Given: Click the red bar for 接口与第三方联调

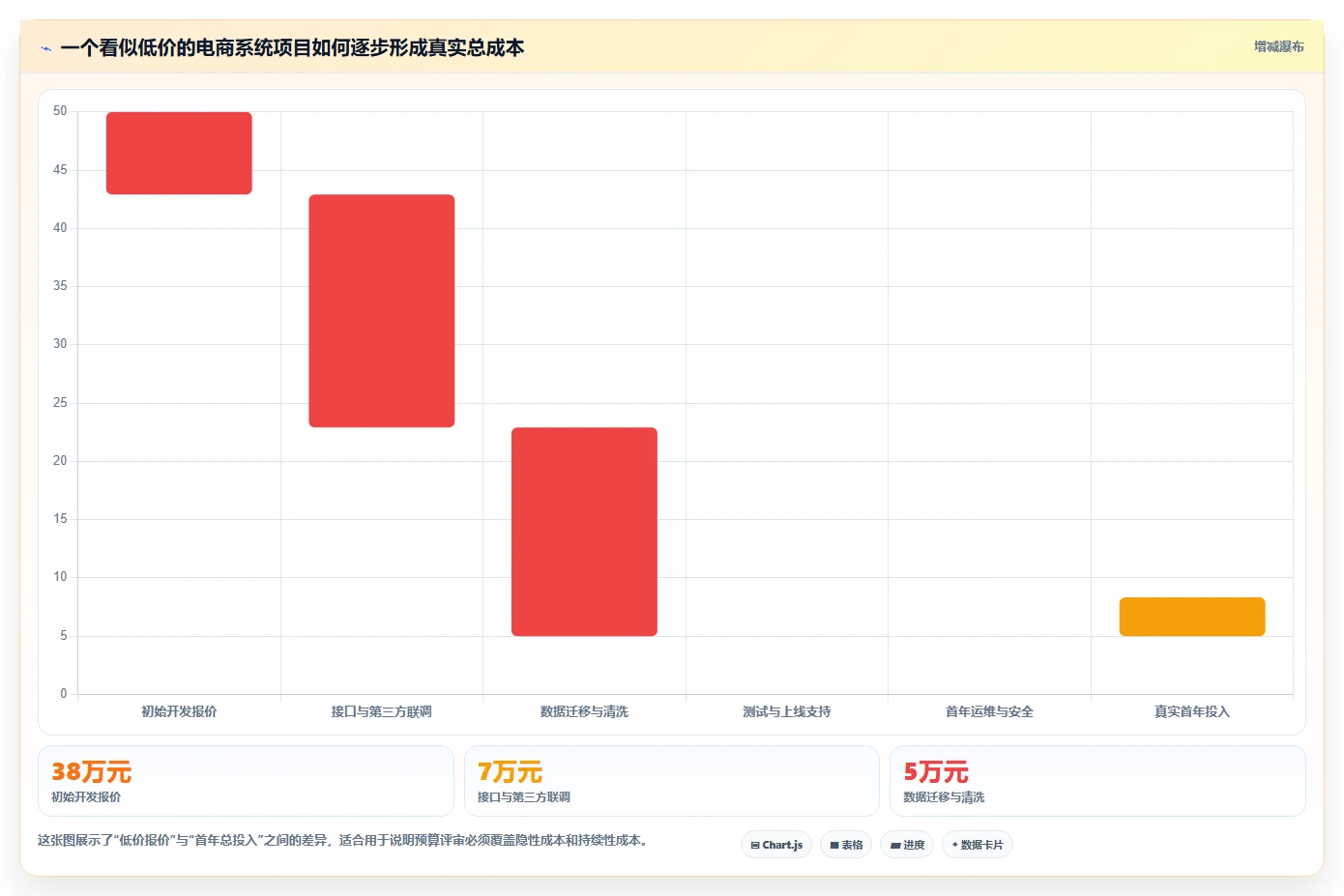Looking at the screenshot, I should (382, 310).
